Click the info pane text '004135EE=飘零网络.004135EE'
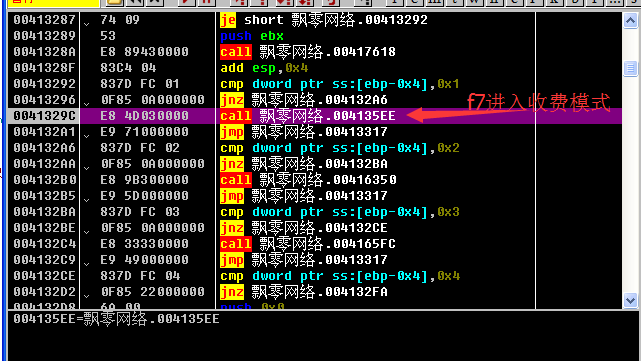 click(x=116, y=318)
